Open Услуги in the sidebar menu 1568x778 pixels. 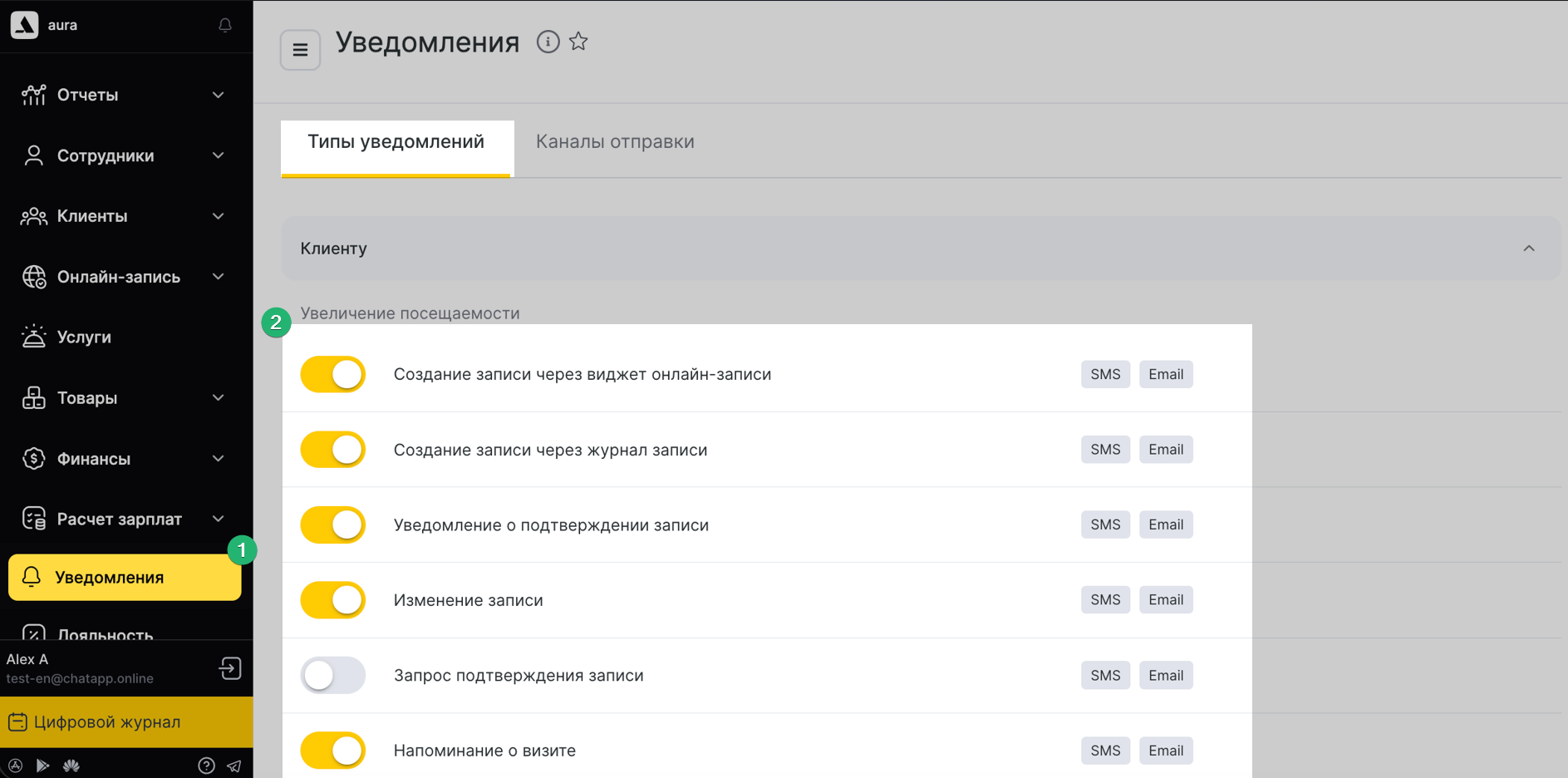pos(84,337)
